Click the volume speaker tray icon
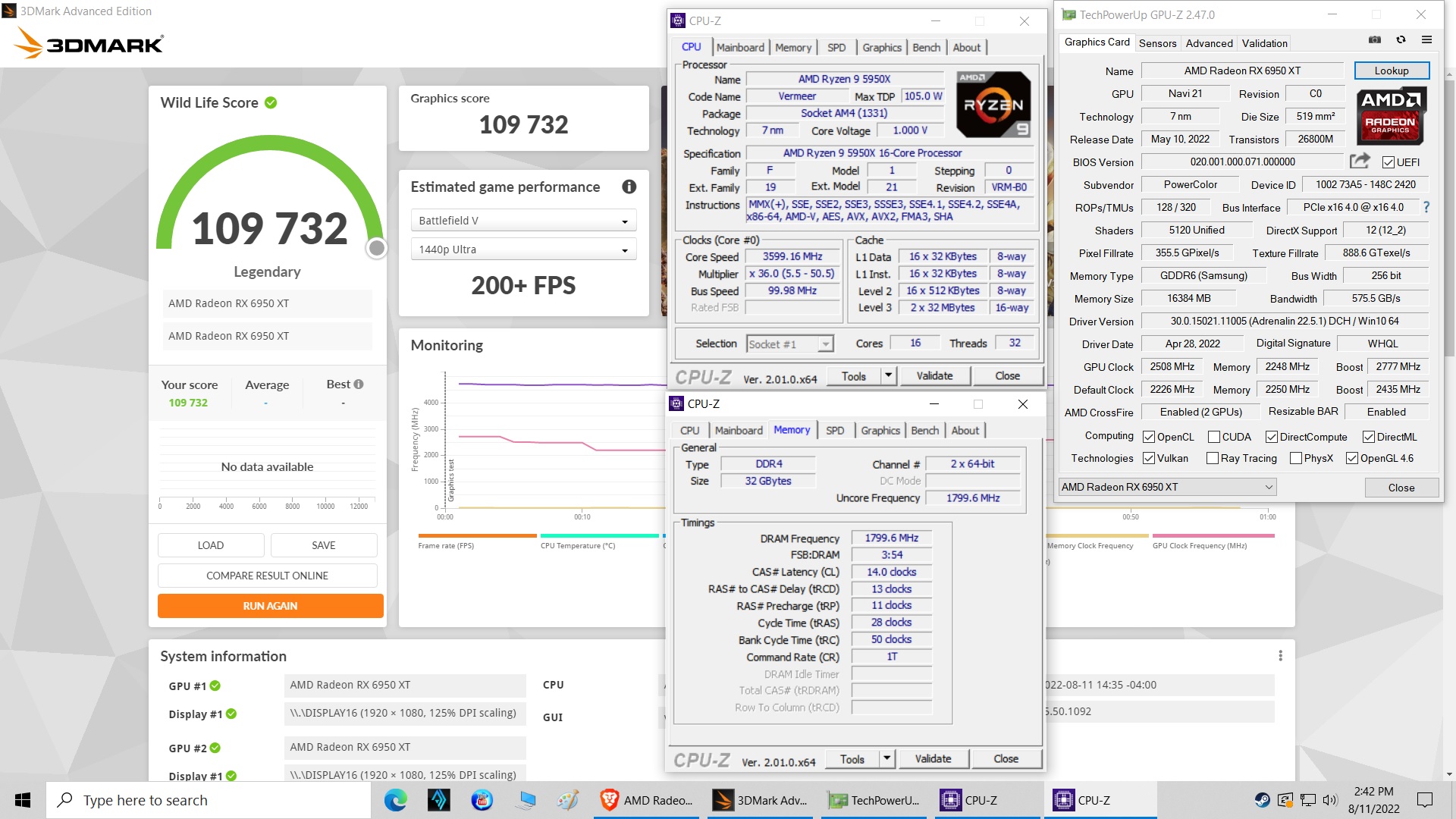This screenshot has height=819, width=1456. click(x=1330, y=800)
